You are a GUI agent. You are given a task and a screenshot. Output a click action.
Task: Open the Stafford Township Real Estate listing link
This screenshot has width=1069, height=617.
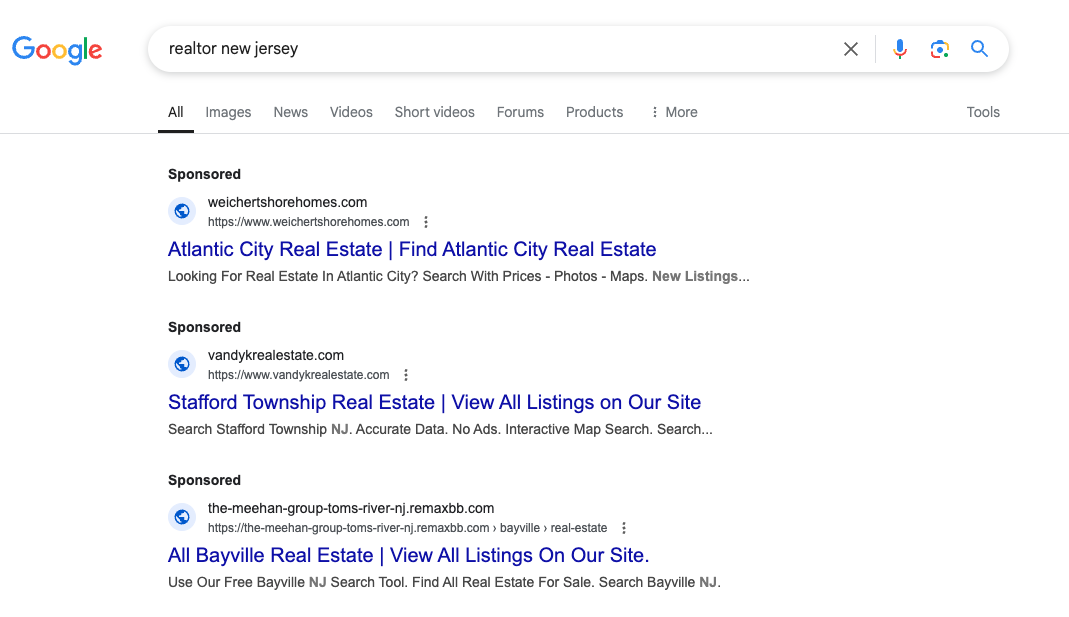pyautogui.click(x=434, y=402)
